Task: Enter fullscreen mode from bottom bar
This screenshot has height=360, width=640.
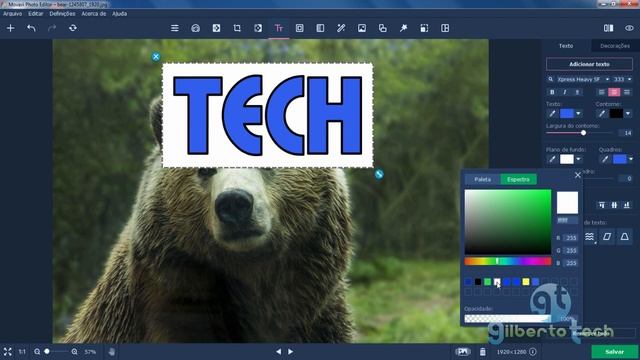Action: pyautogui.click(x=8, y=351)
